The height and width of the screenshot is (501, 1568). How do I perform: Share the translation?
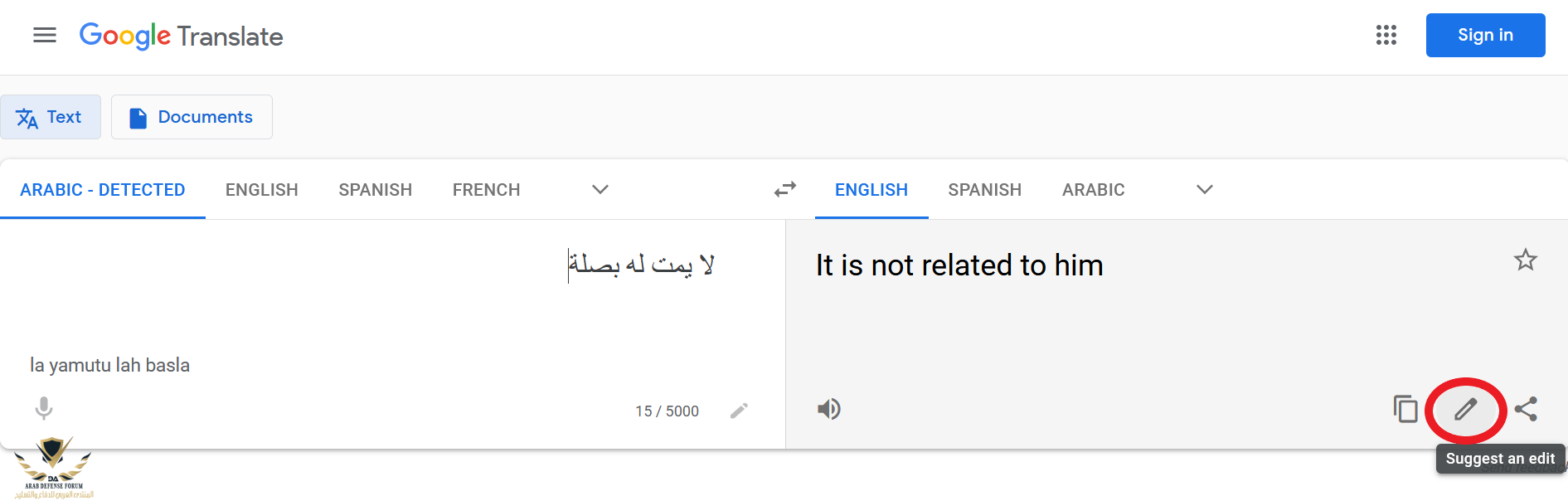pos(1526,409)
